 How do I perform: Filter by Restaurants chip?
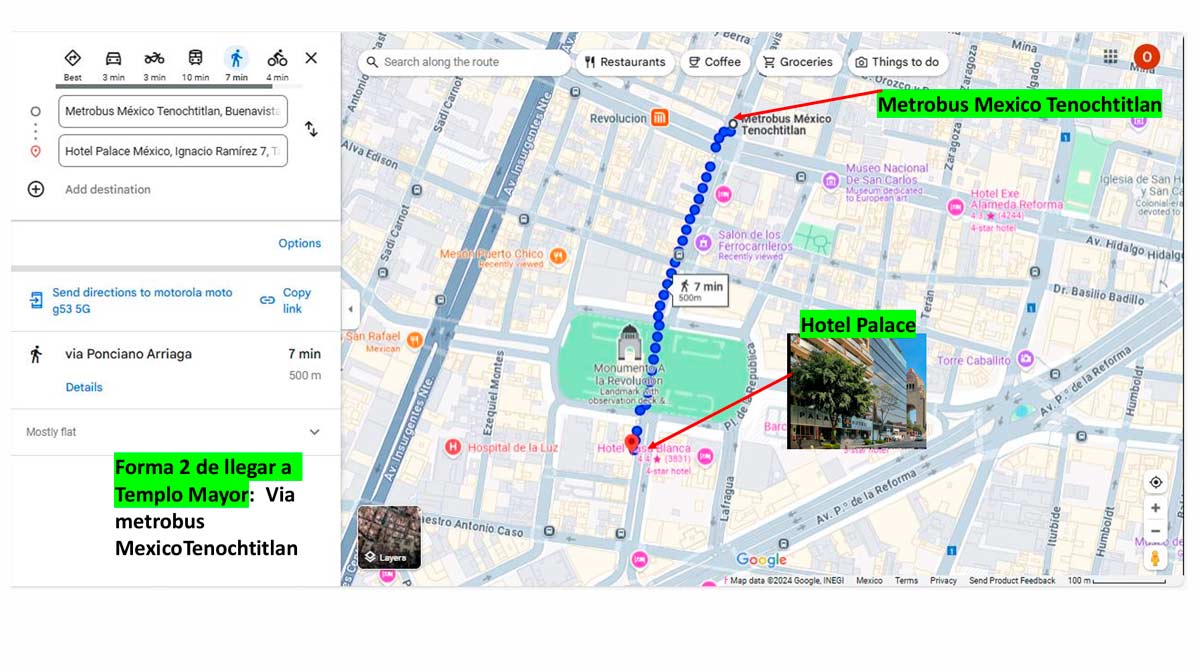(626, 62)
